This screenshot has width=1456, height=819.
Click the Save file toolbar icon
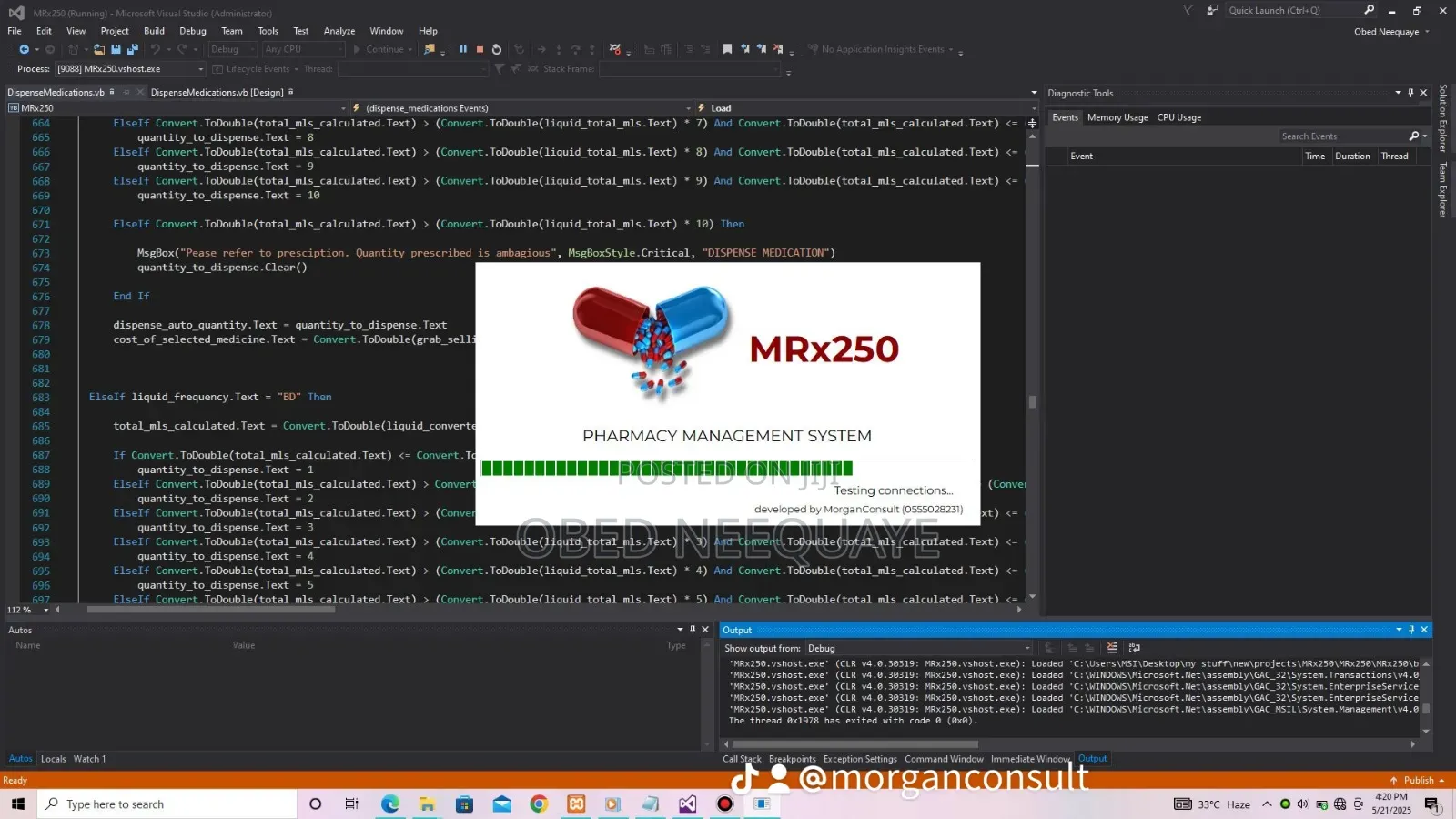click(116, 49)
